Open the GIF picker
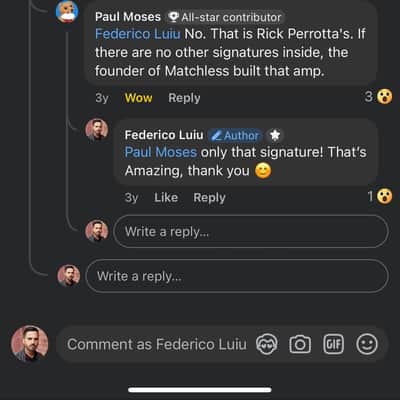 [333, 344]
